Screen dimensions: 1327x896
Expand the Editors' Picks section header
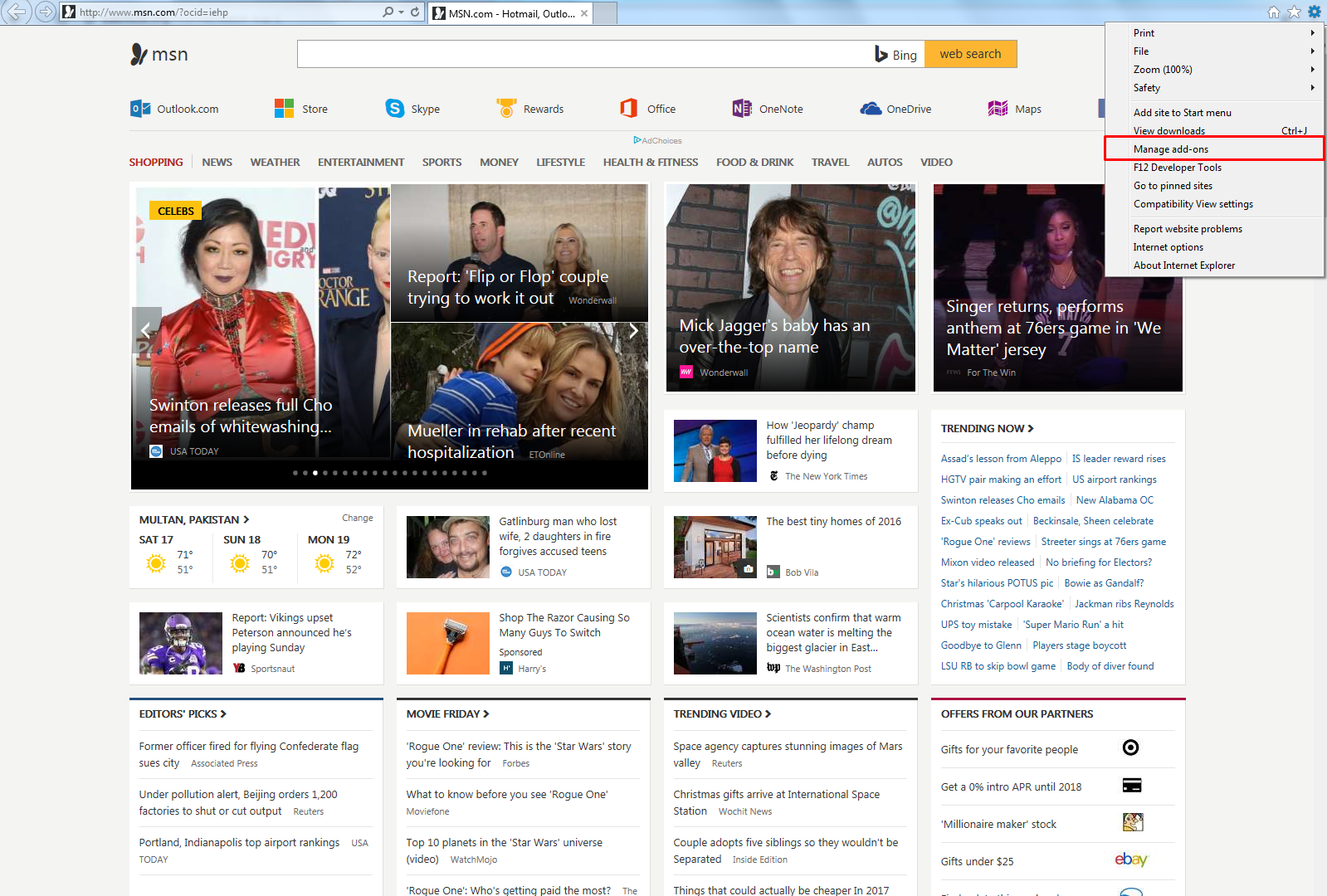[183, 713]
